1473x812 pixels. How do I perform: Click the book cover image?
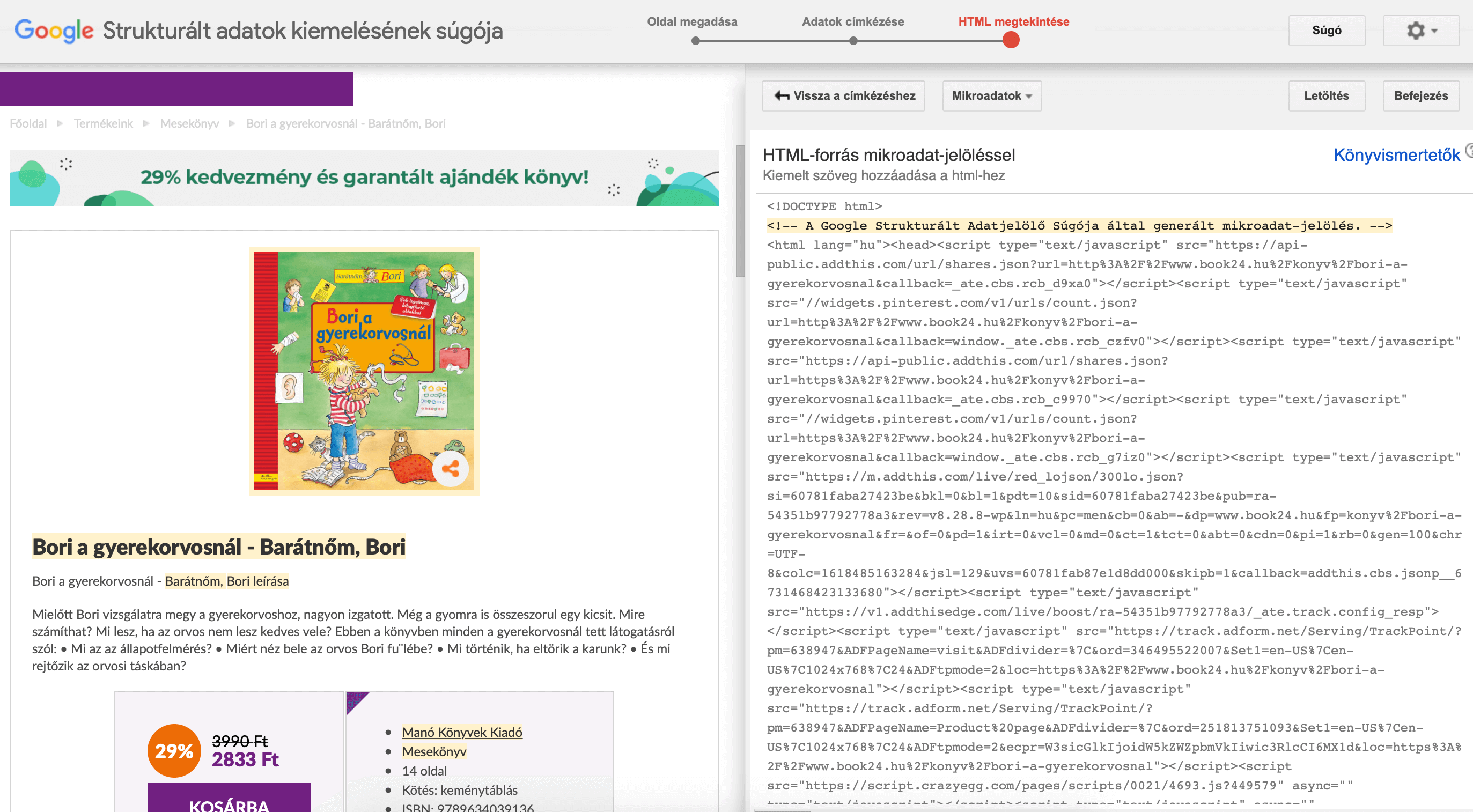click(x=364, y=371)
